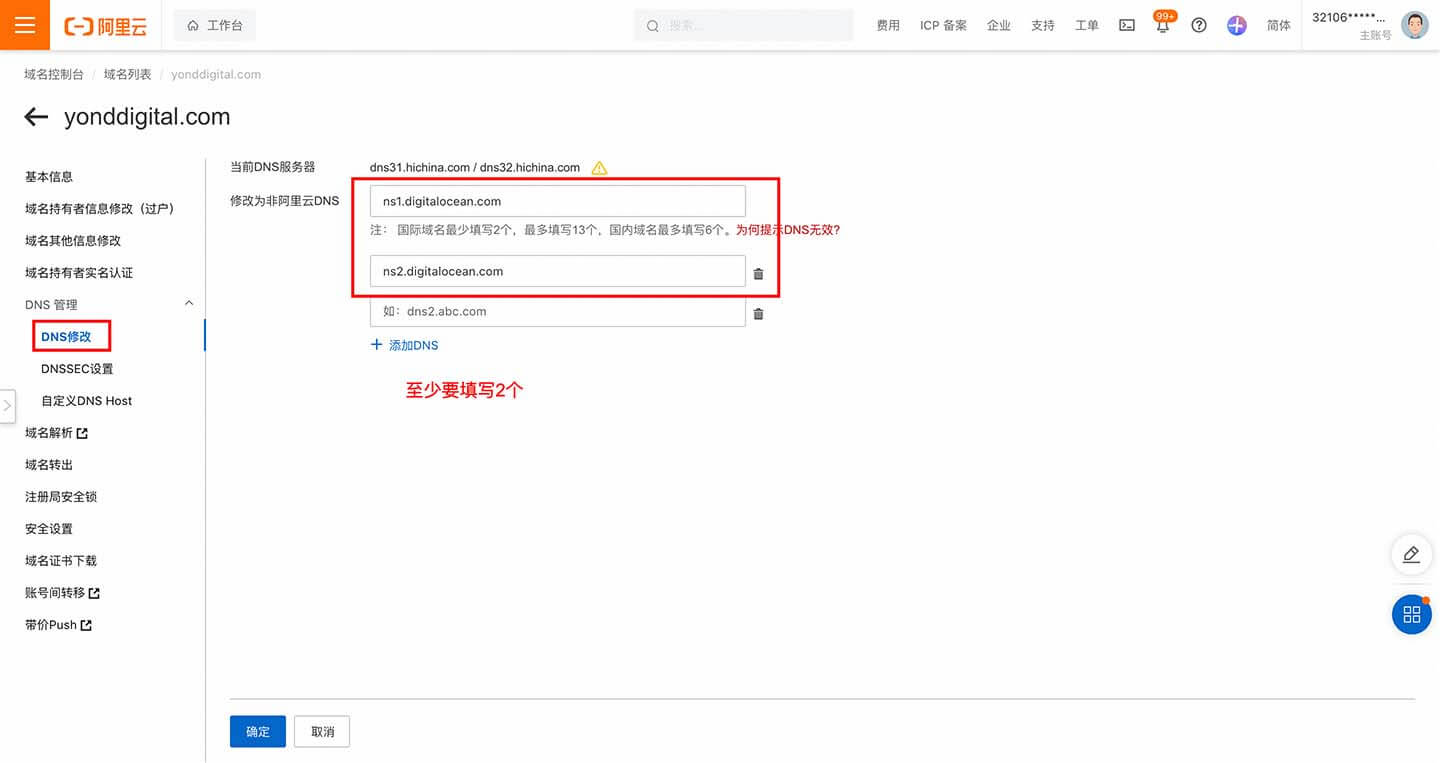Image resolution: width=1440 pixels, height=763 pixels.
Task: Open 安全设置 in the sidebar
Action: [49, 529]
